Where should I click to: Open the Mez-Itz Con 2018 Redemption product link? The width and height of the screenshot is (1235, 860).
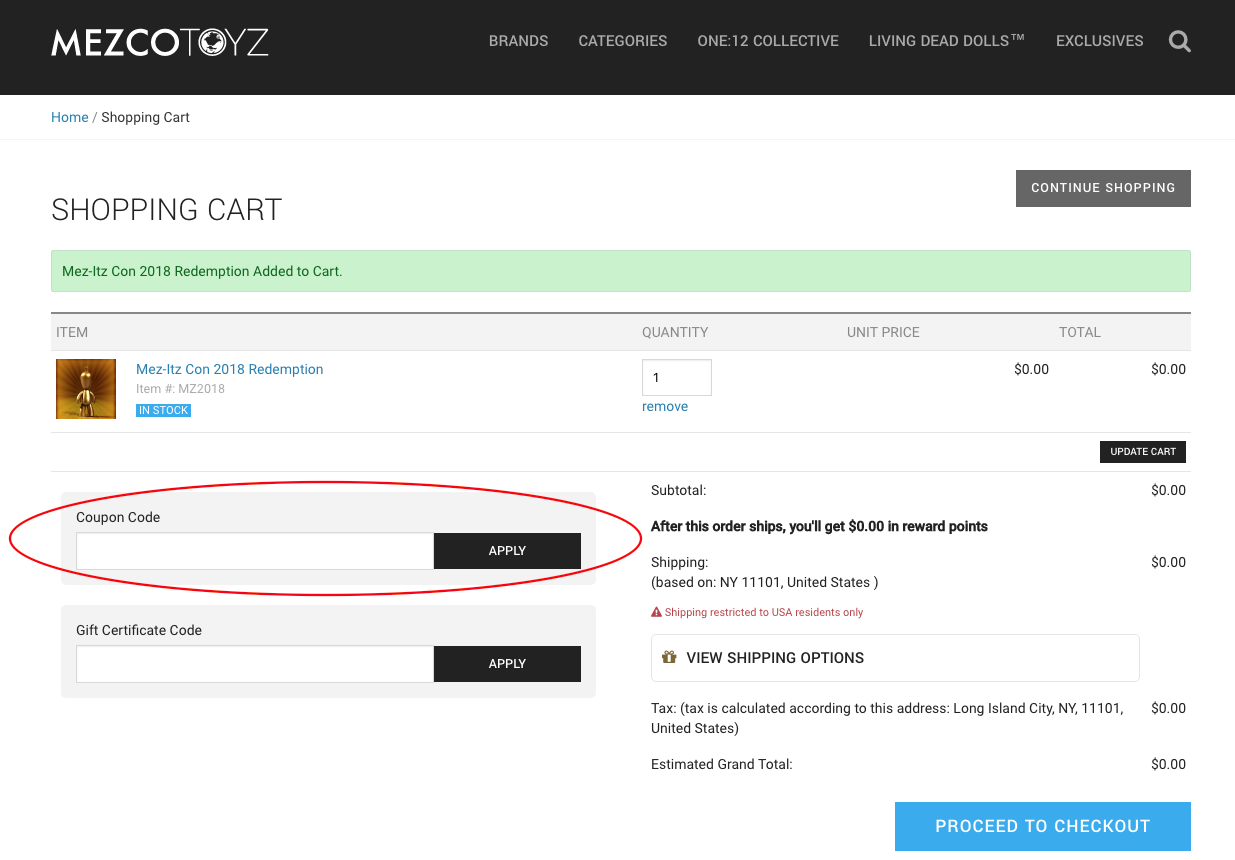click(x=230, y=369)
